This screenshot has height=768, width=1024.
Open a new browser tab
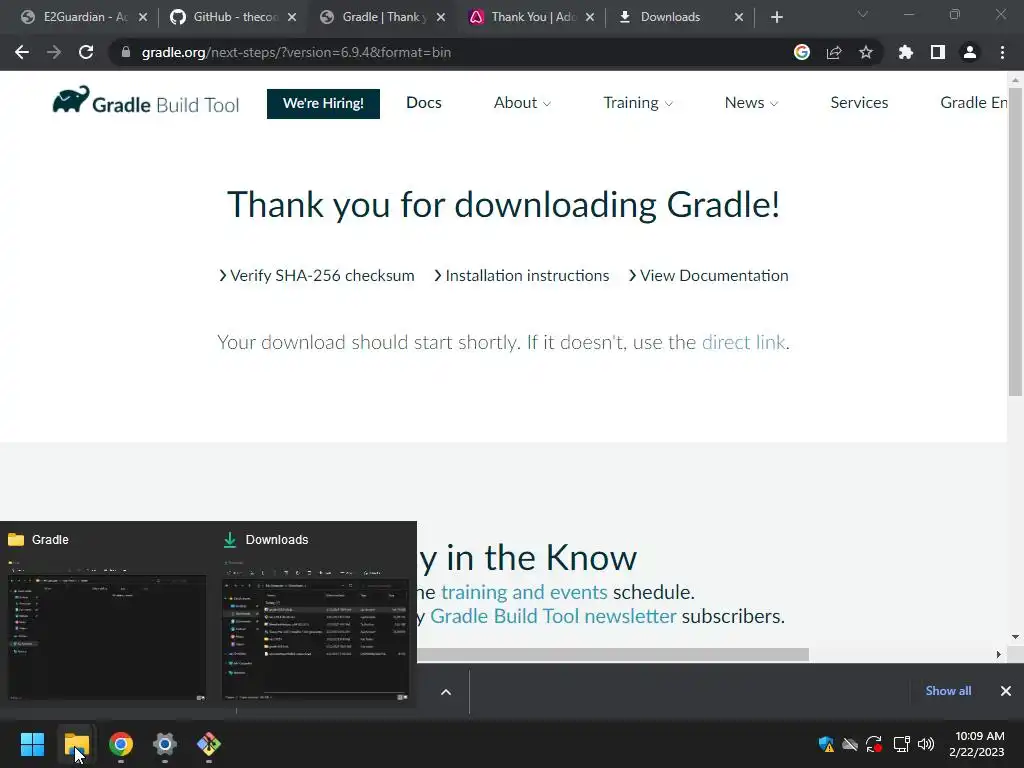(x=776, y=17)
